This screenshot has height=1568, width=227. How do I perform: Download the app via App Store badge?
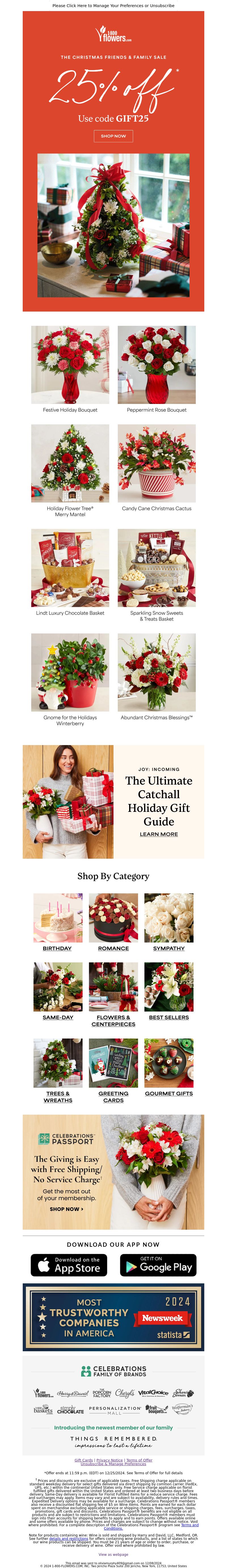[69, 1265]
